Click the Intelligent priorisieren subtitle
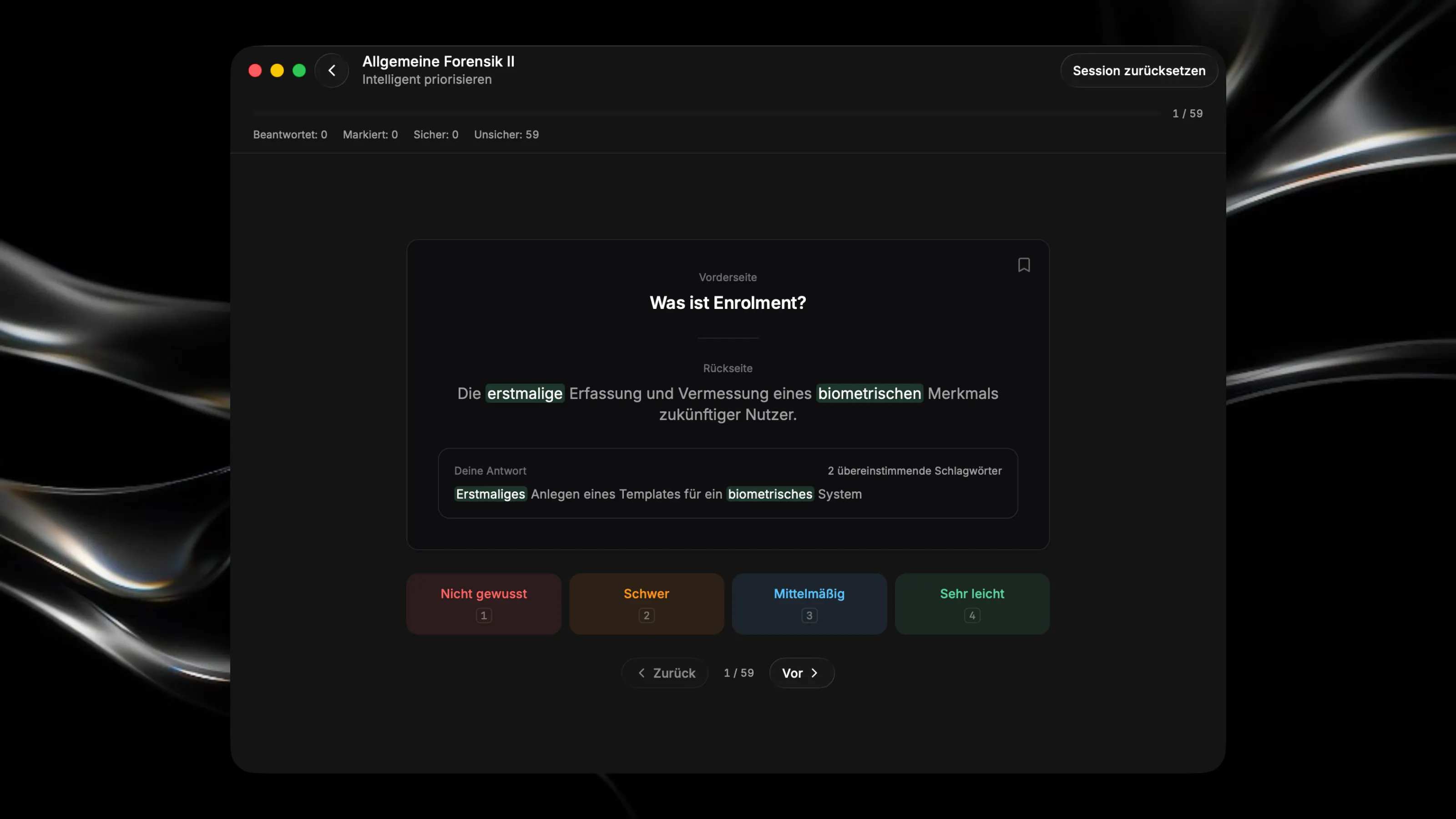 pyautogui.click(x=427, y=80)
